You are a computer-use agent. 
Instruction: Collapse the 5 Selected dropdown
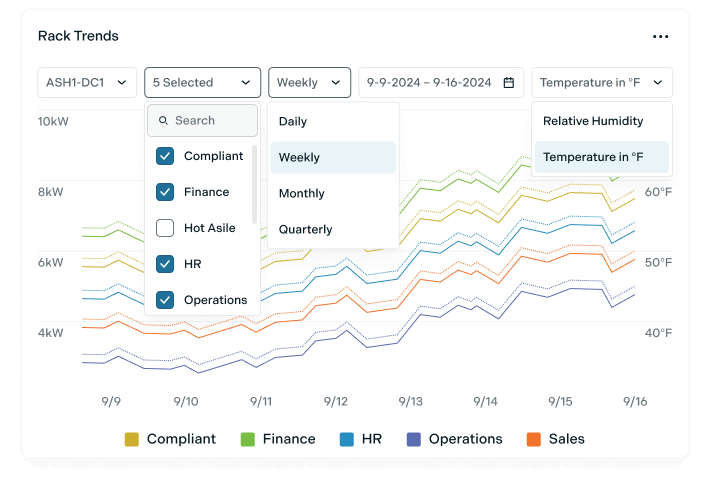[x=202, y=83]
